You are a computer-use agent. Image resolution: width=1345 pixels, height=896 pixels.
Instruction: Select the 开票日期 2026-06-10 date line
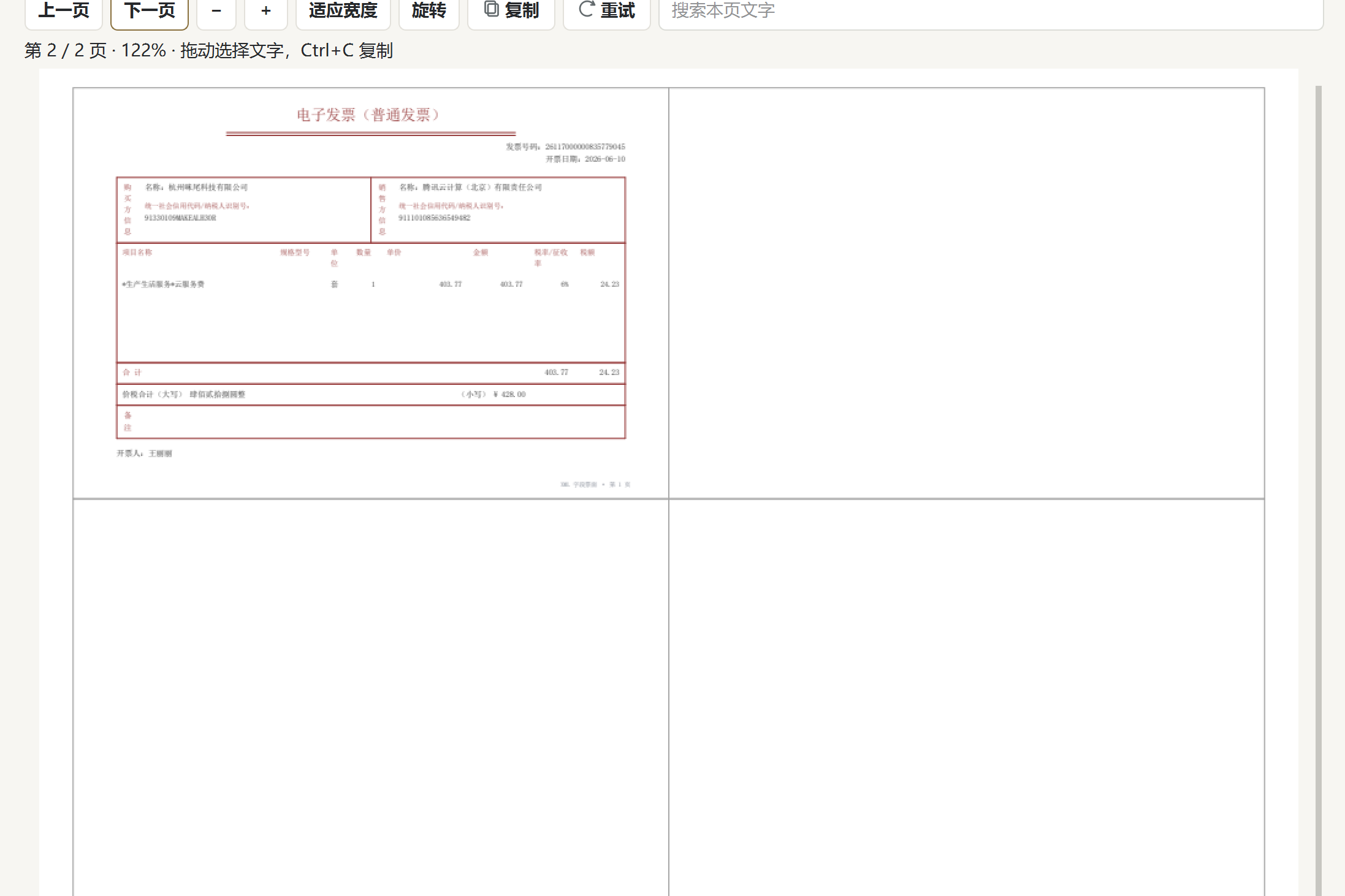pyautogui.click(x=585, y=159)
